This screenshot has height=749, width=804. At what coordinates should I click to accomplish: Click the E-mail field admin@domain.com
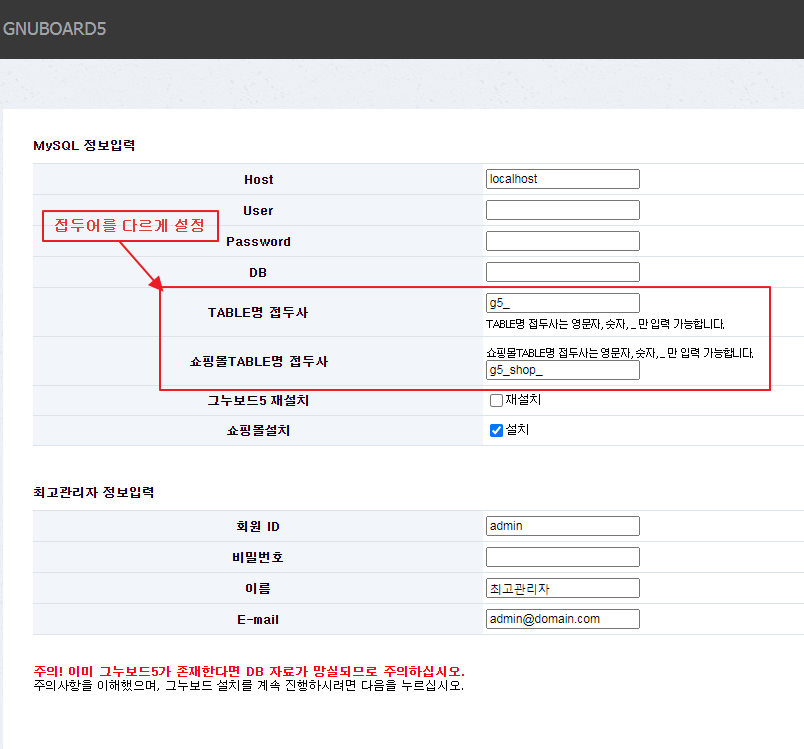[562, 619]
